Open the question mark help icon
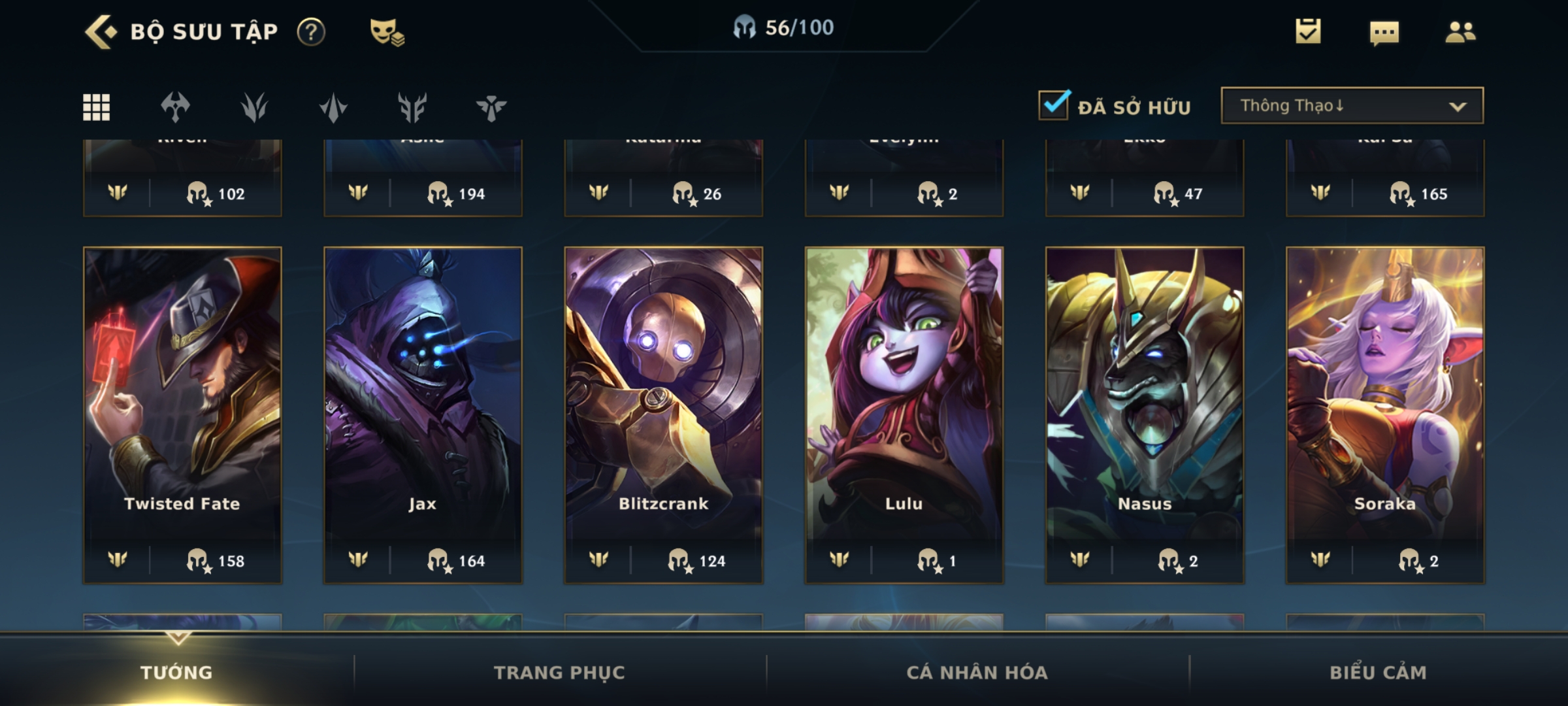The height and width of the screenshot is (706, 1568). (x=311, y=31)
